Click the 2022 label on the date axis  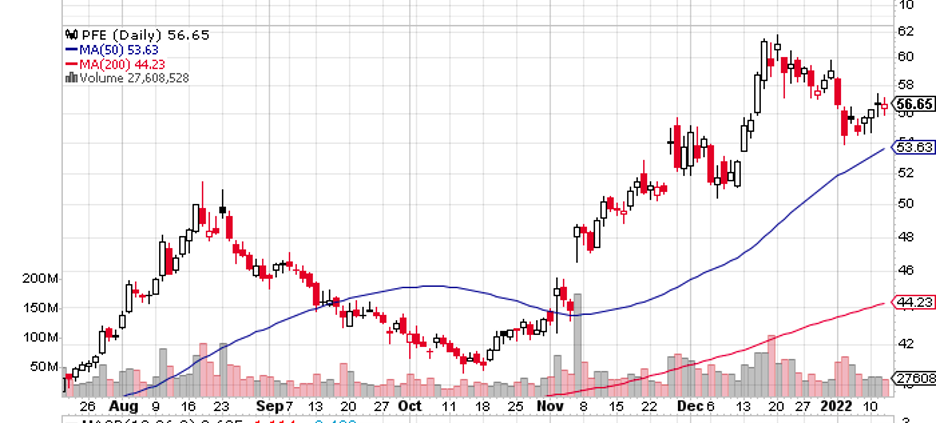(x=837, y=407)
